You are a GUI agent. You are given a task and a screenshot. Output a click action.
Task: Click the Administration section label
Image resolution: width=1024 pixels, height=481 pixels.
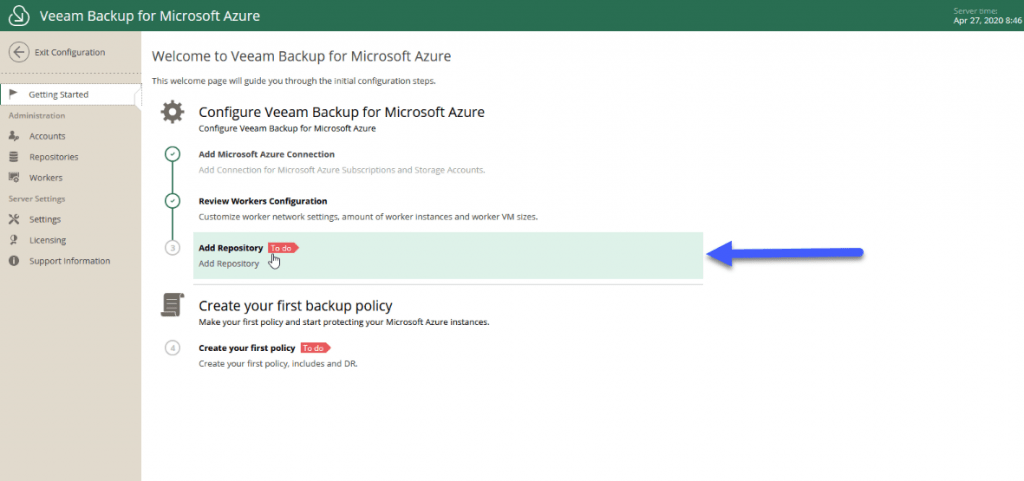37,116
